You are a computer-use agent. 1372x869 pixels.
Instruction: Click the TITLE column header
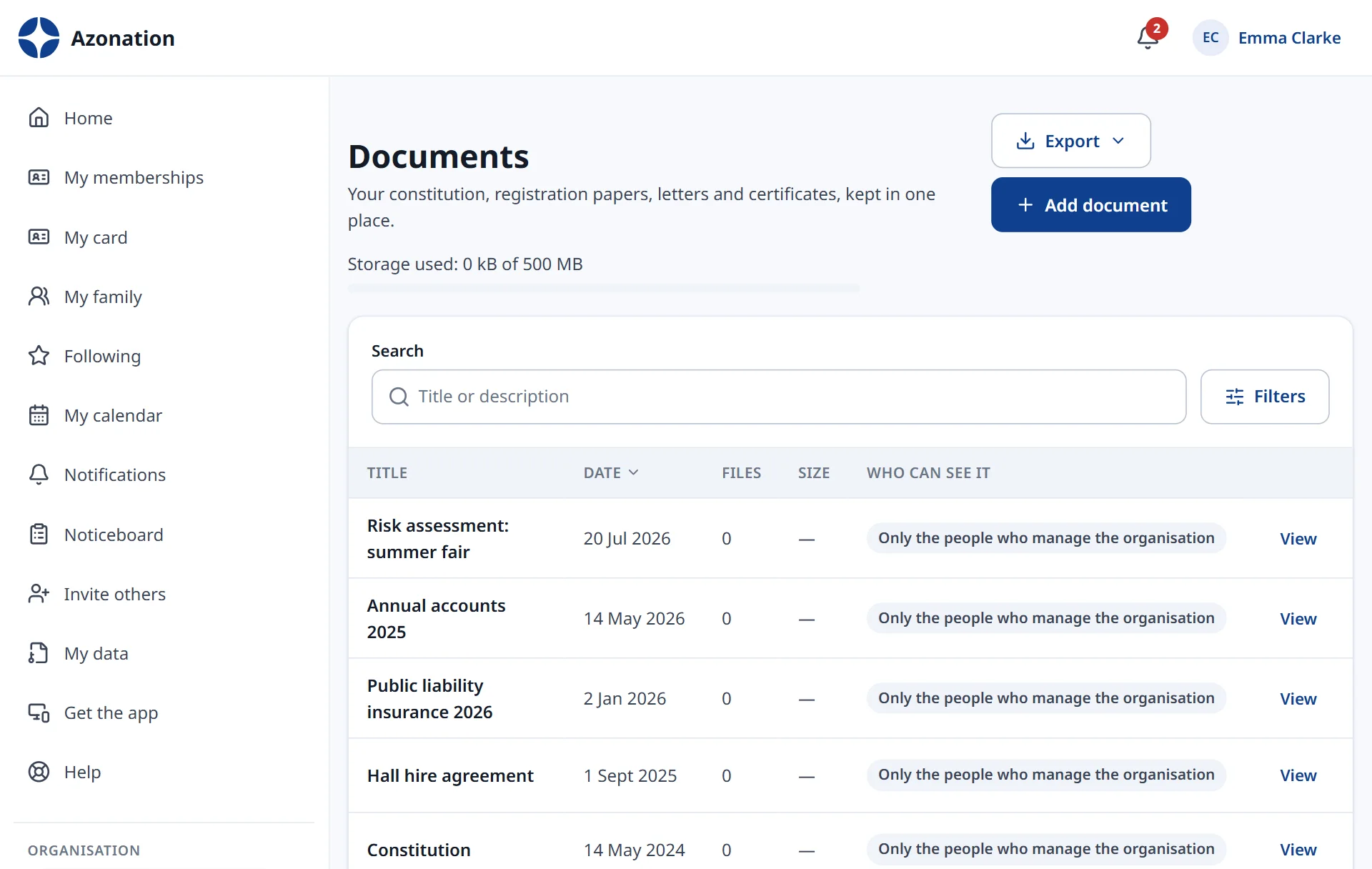[387, 472]
